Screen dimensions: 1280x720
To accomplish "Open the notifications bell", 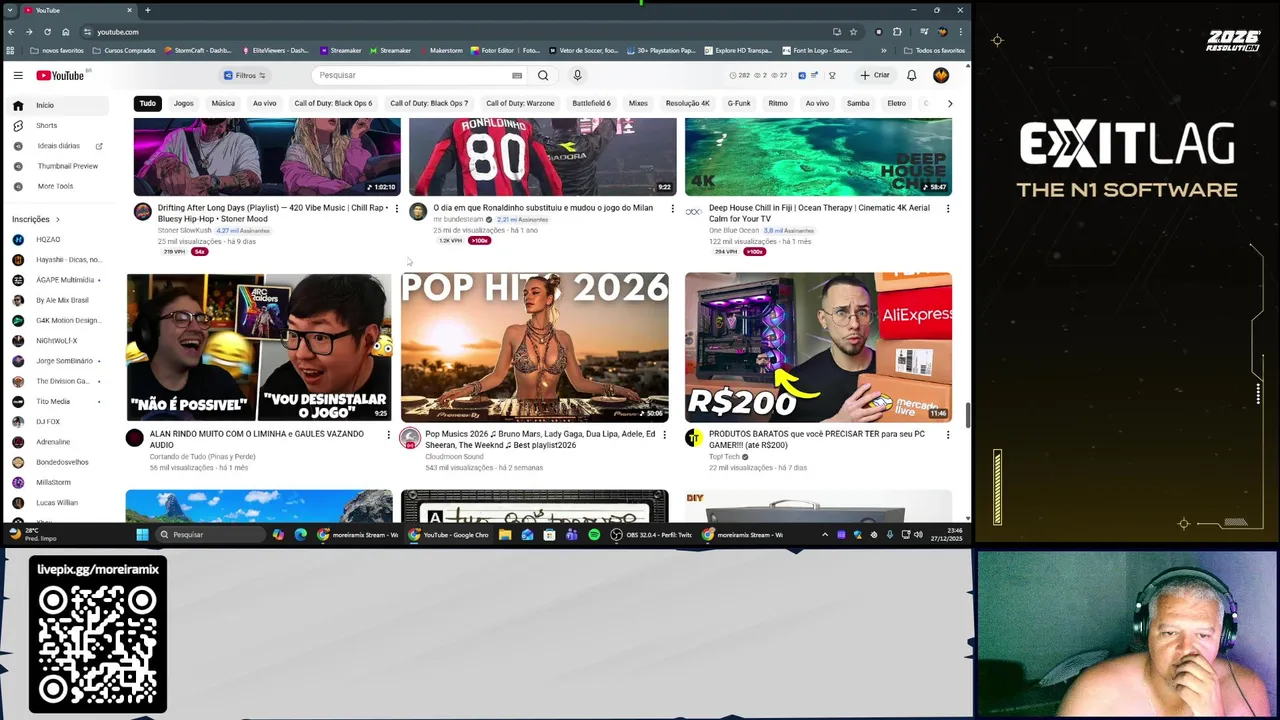I will pyautogui.click(x=911, y=75).
